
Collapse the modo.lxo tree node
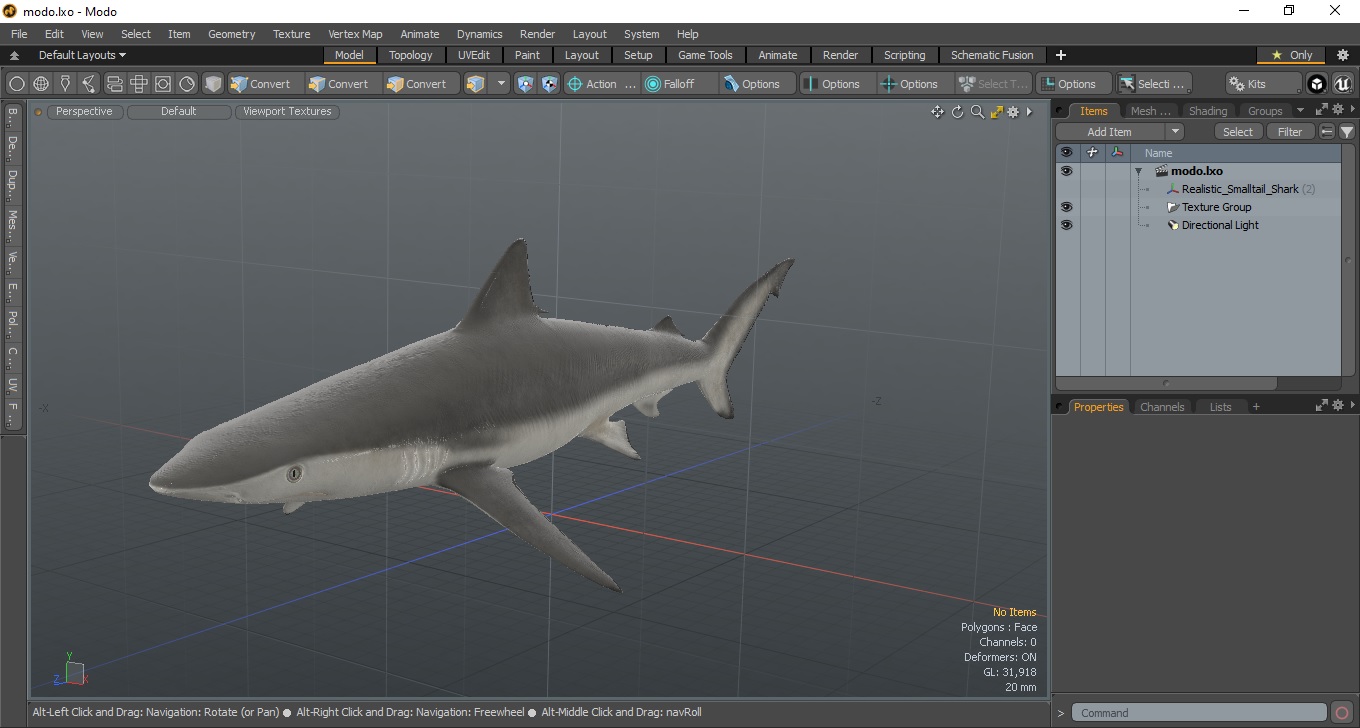click(1138, 171)
